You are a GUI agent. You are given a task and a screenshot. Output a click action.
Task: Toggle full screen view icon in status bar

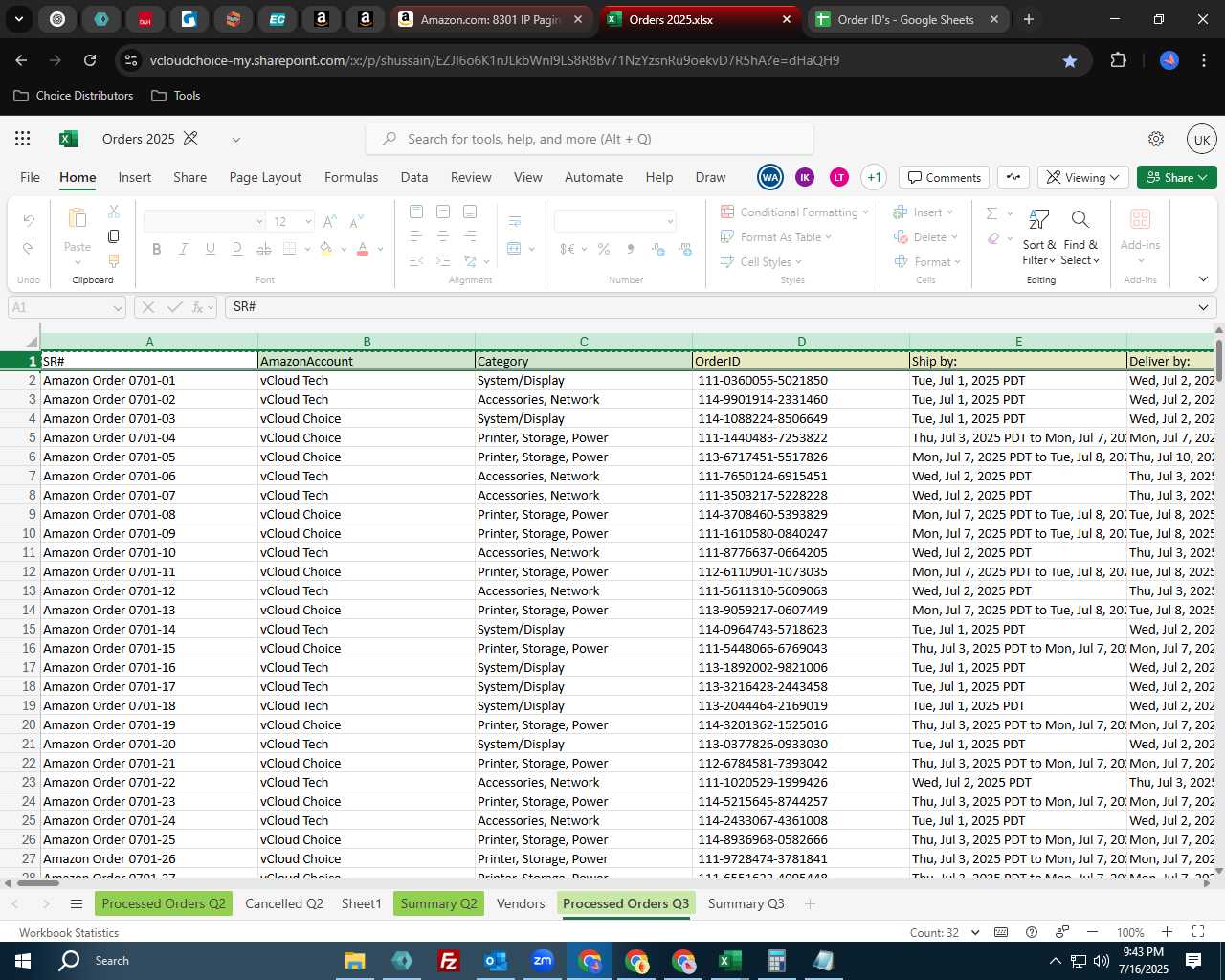(1198, 932)
